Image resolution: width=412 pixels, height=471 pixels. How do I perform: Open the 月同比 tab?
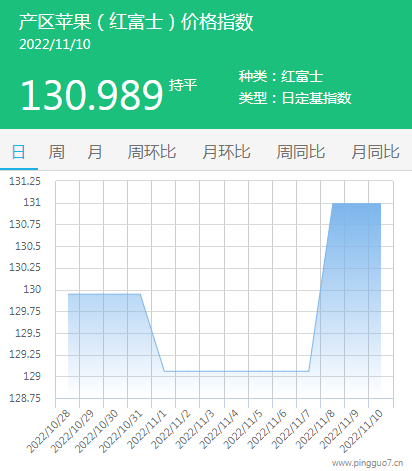[x=375, y=152]
